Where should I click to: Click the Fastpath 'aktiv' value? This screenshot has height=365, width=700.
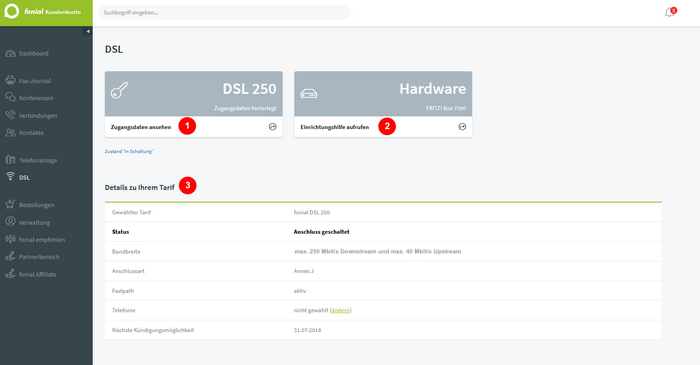click(x=300, y=291)
